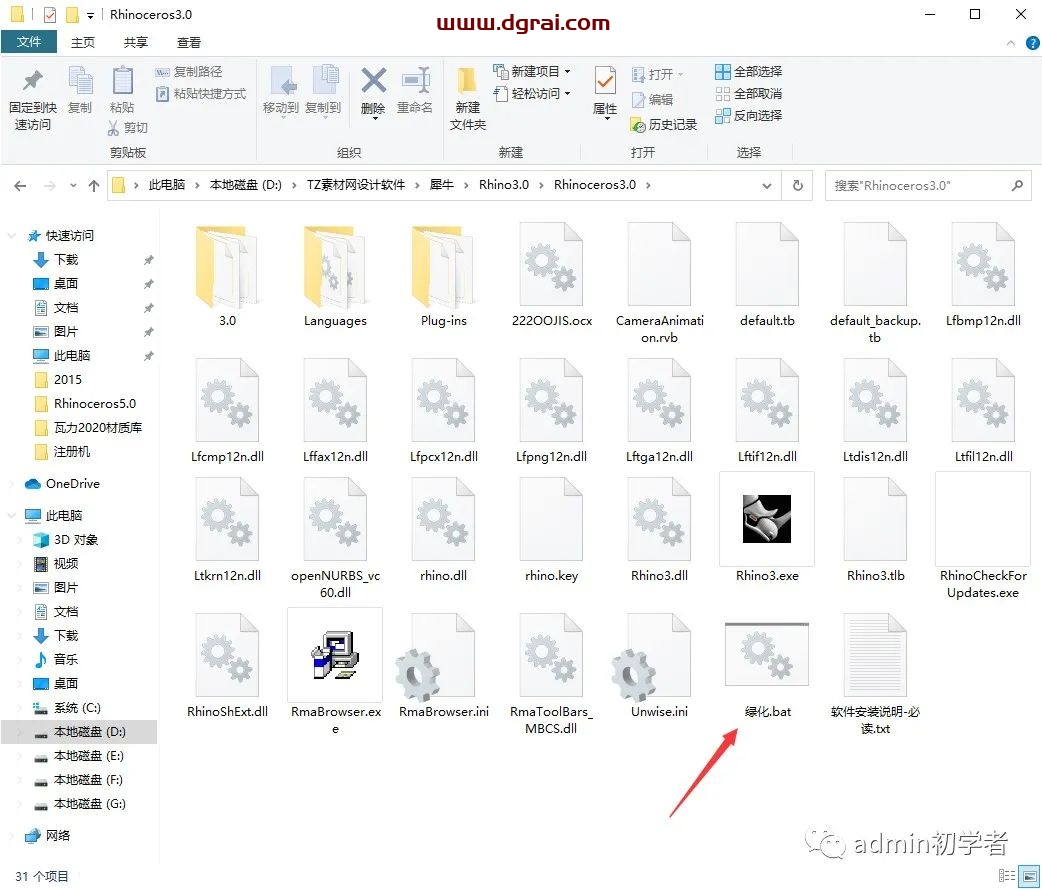
Task: Select the 3.0 folder
Action: (x=227, y=276)
